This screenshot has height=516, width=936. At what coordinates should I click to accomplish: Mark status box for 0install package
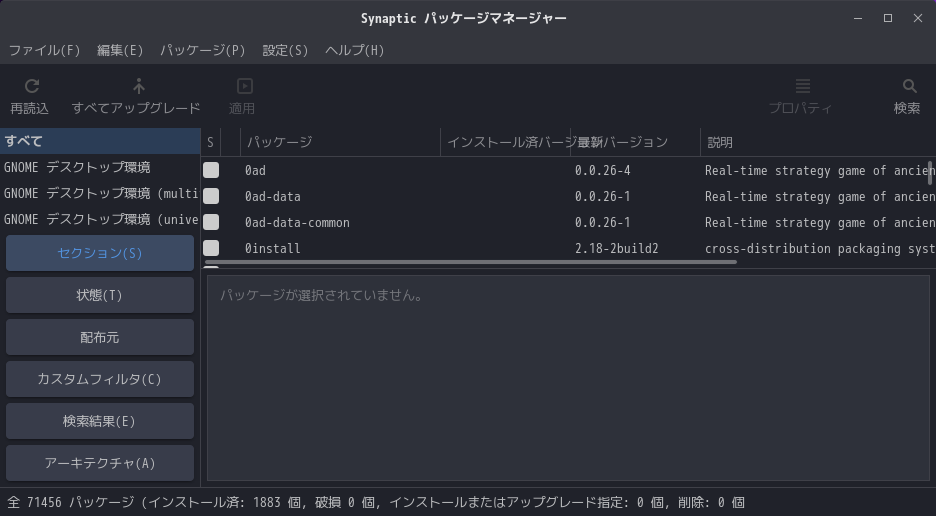(x=211, y=248)
